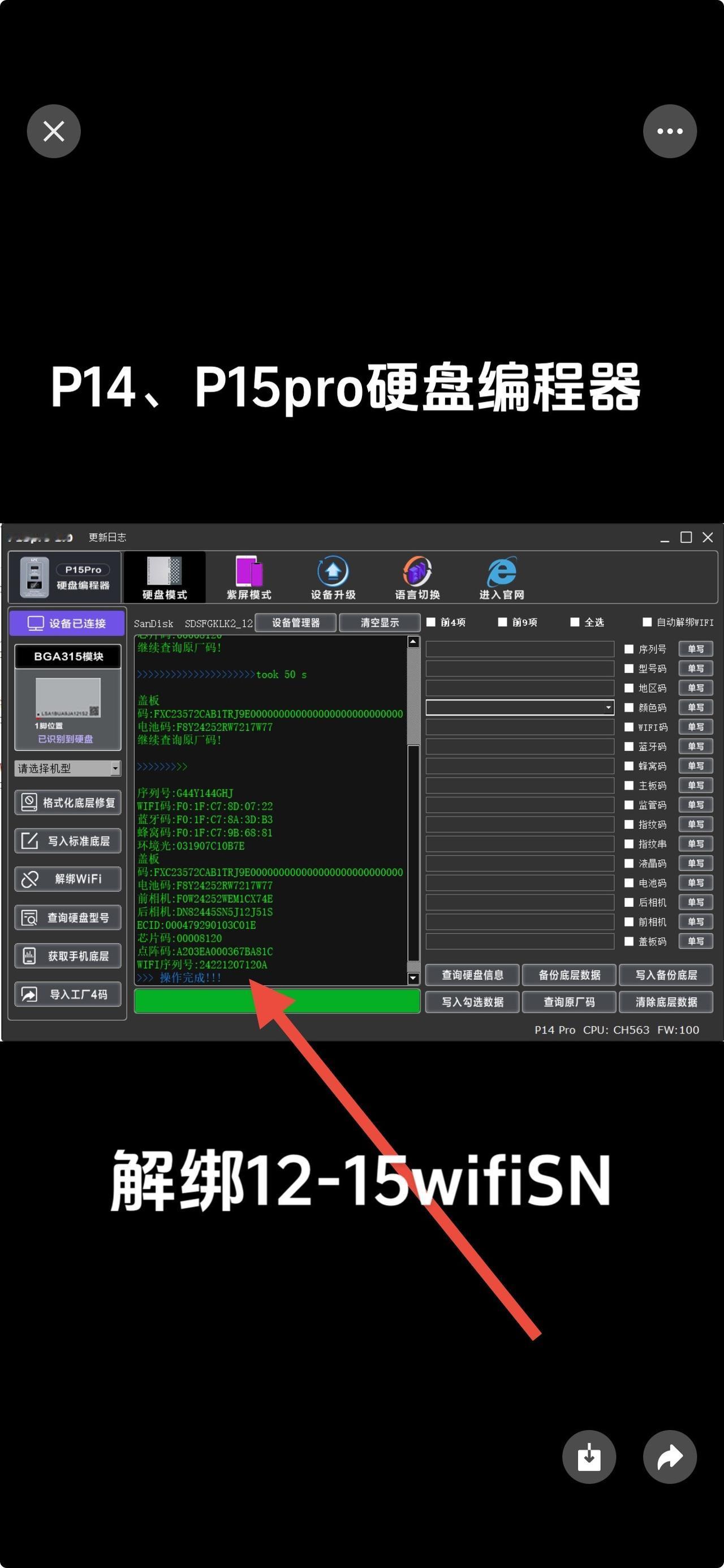Screen dimensions: 724x1568
Task: Click the 序列号 input field
Action: pyautogui.click(x=519, y=649)
